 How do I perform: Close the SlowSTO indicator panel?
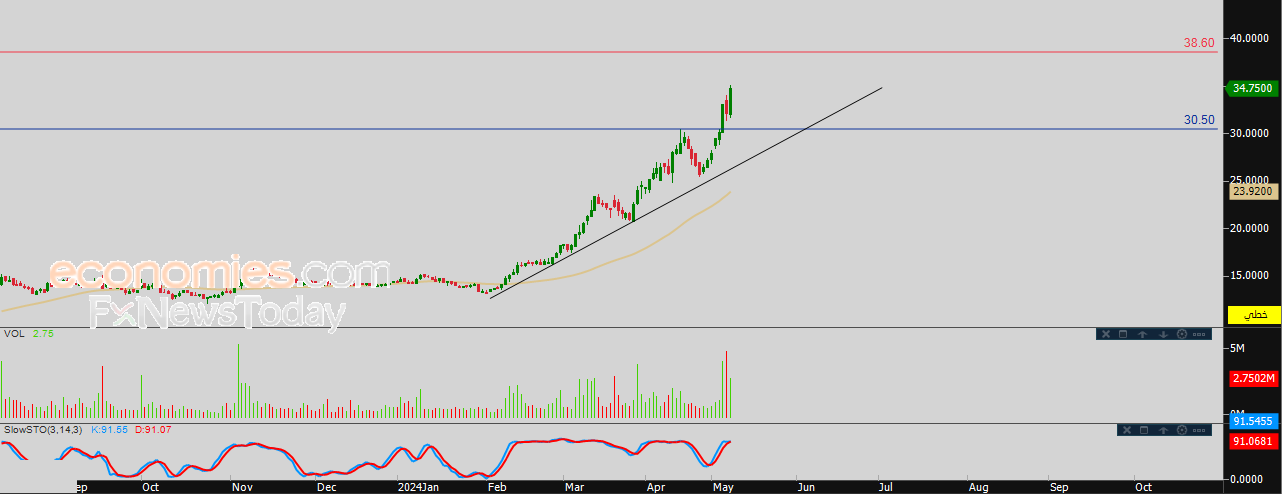point(1125,430)
